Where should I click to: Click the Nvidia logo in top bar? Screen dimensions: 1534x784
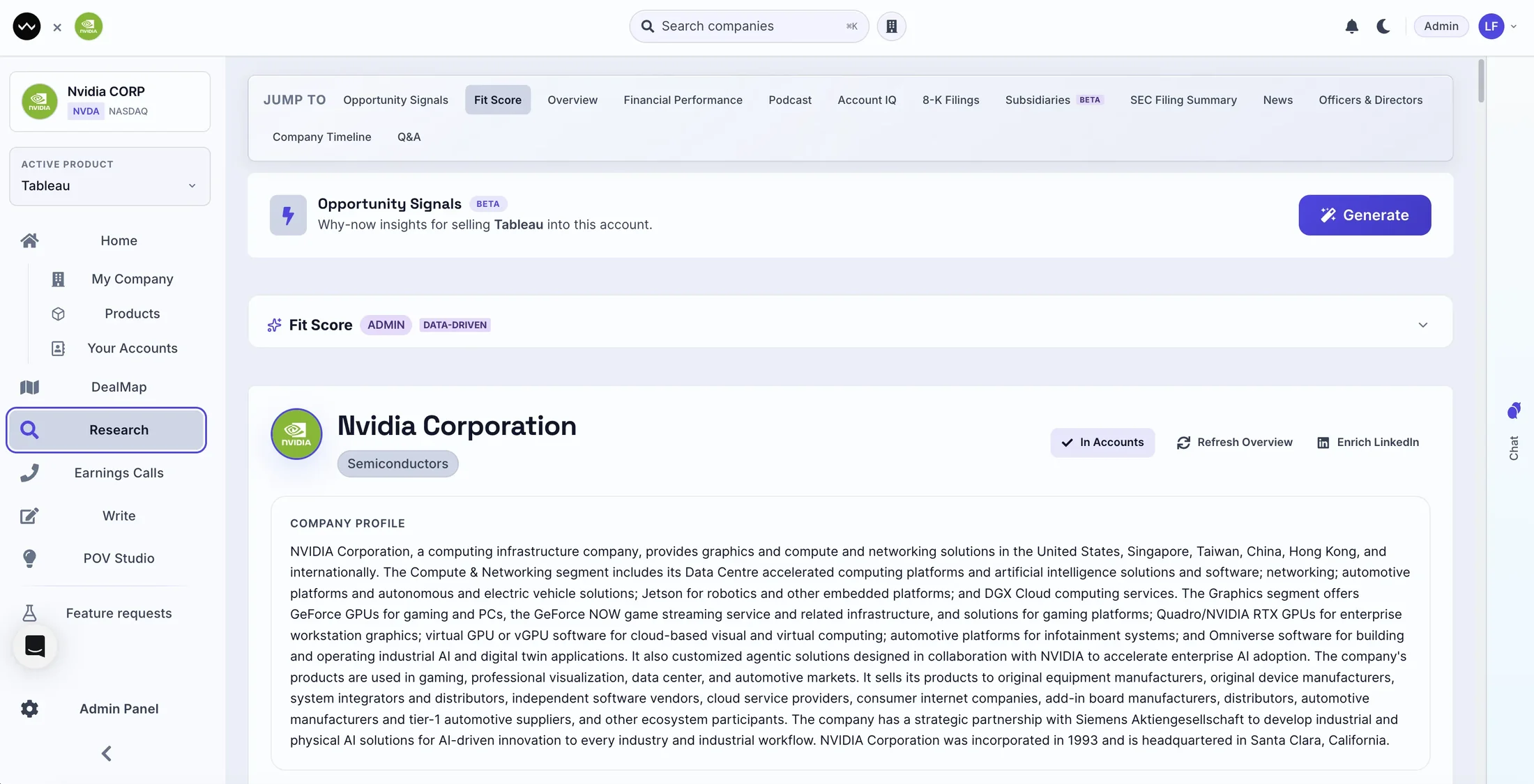point(89,26)
